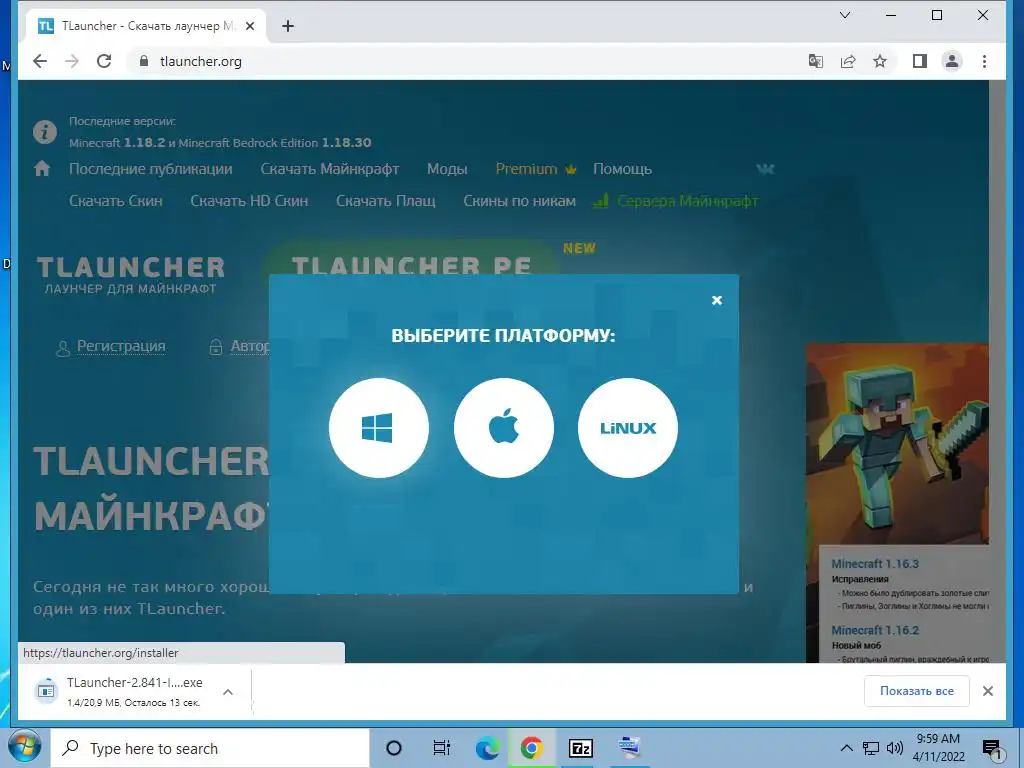The height and width of the screenshot is (768, 1024).
Task: Open Скачать Майнкрафт menu item
Action: tap(330, 169)
